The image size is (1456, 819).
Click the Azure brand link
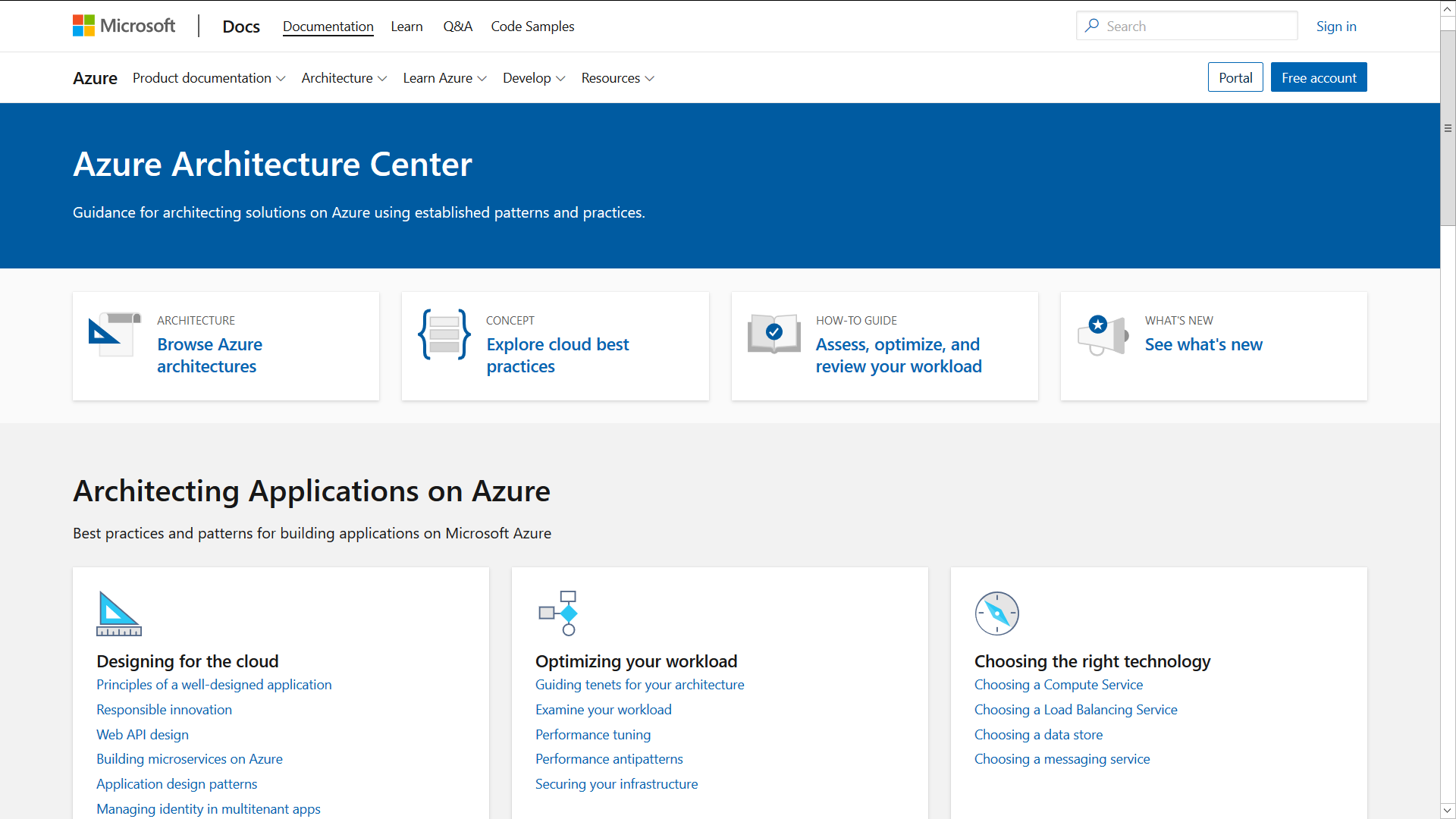point(95,78)
